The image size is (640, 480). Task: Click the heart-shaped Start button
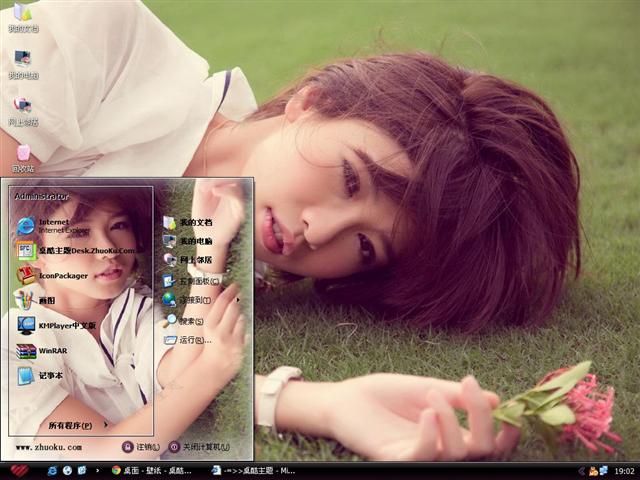(x=19, y=469)
